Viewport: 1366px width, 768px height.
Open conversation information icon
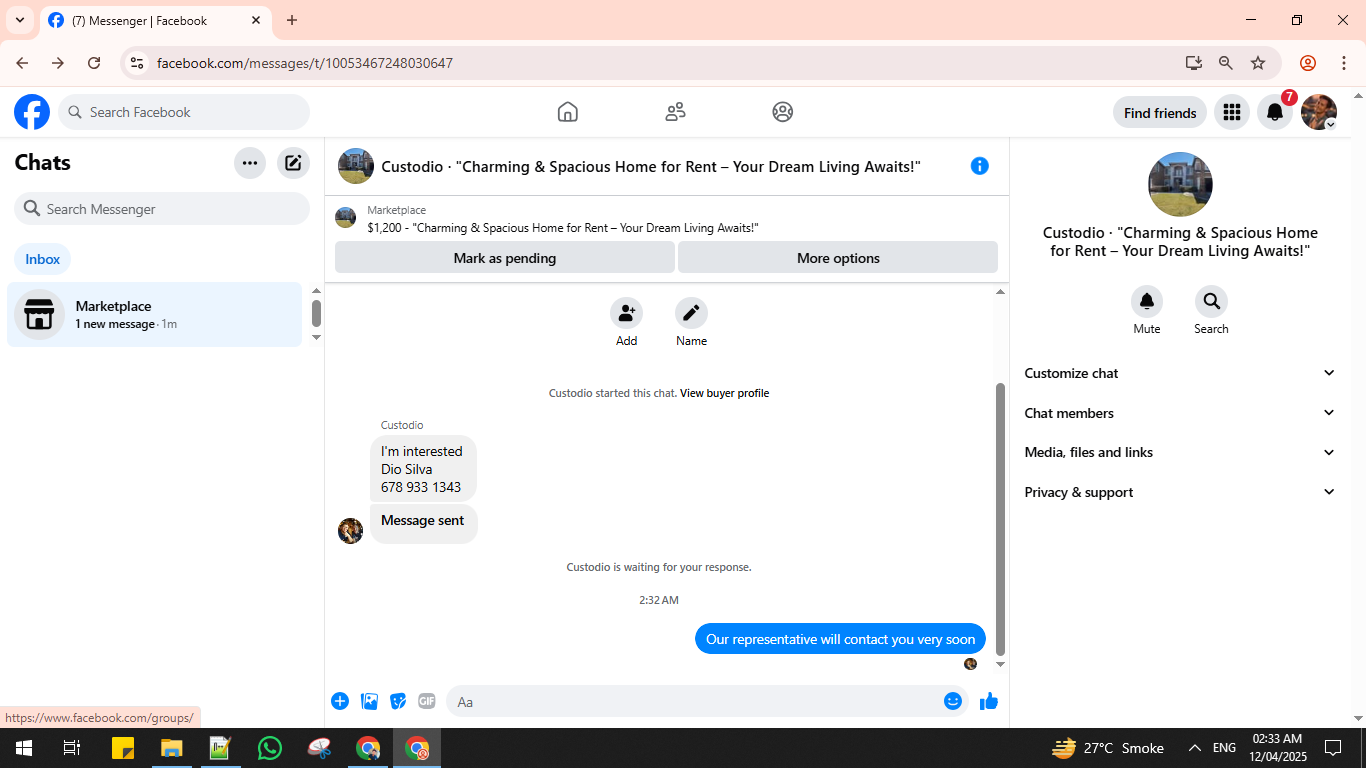click(x=980, y=166)
